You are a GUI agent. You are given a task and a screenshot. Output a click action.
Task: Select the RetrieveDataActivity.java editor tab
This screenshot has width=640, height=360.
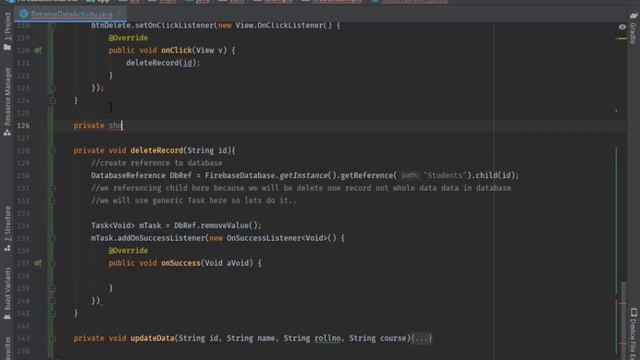(71, 14)
